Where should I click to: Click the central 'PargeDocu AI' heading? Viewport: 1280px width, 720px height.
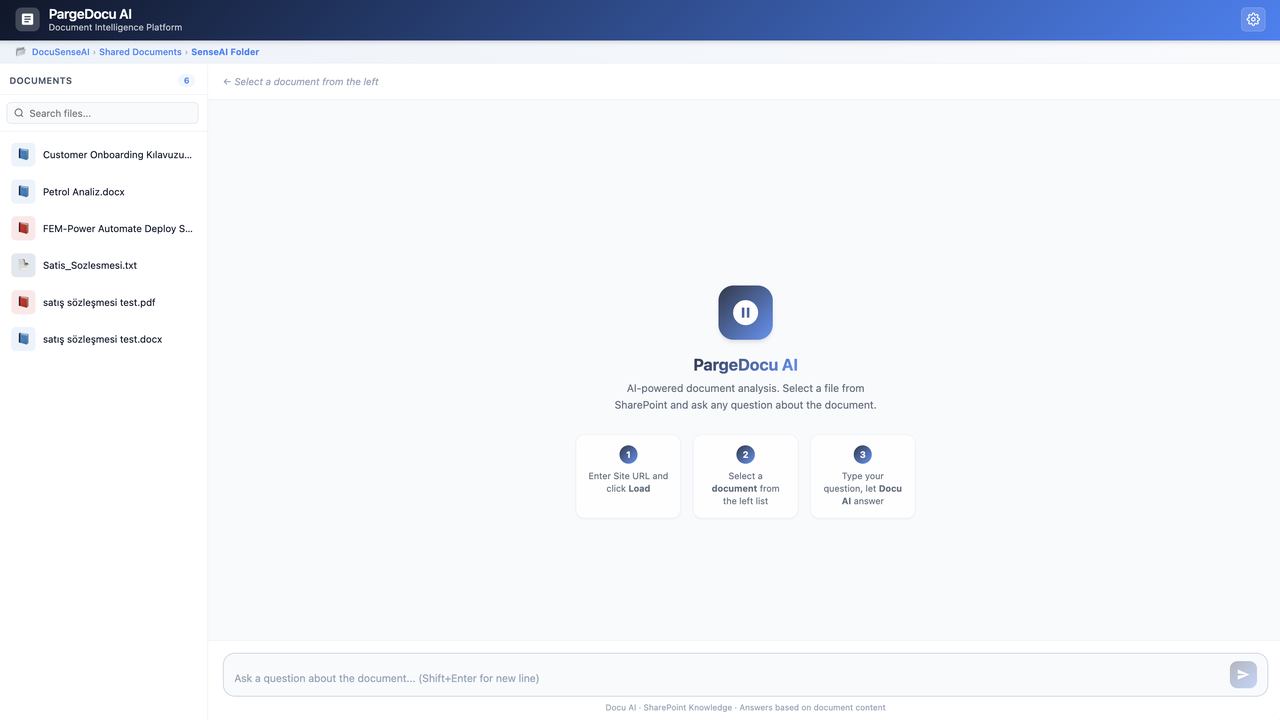[745, 365]
